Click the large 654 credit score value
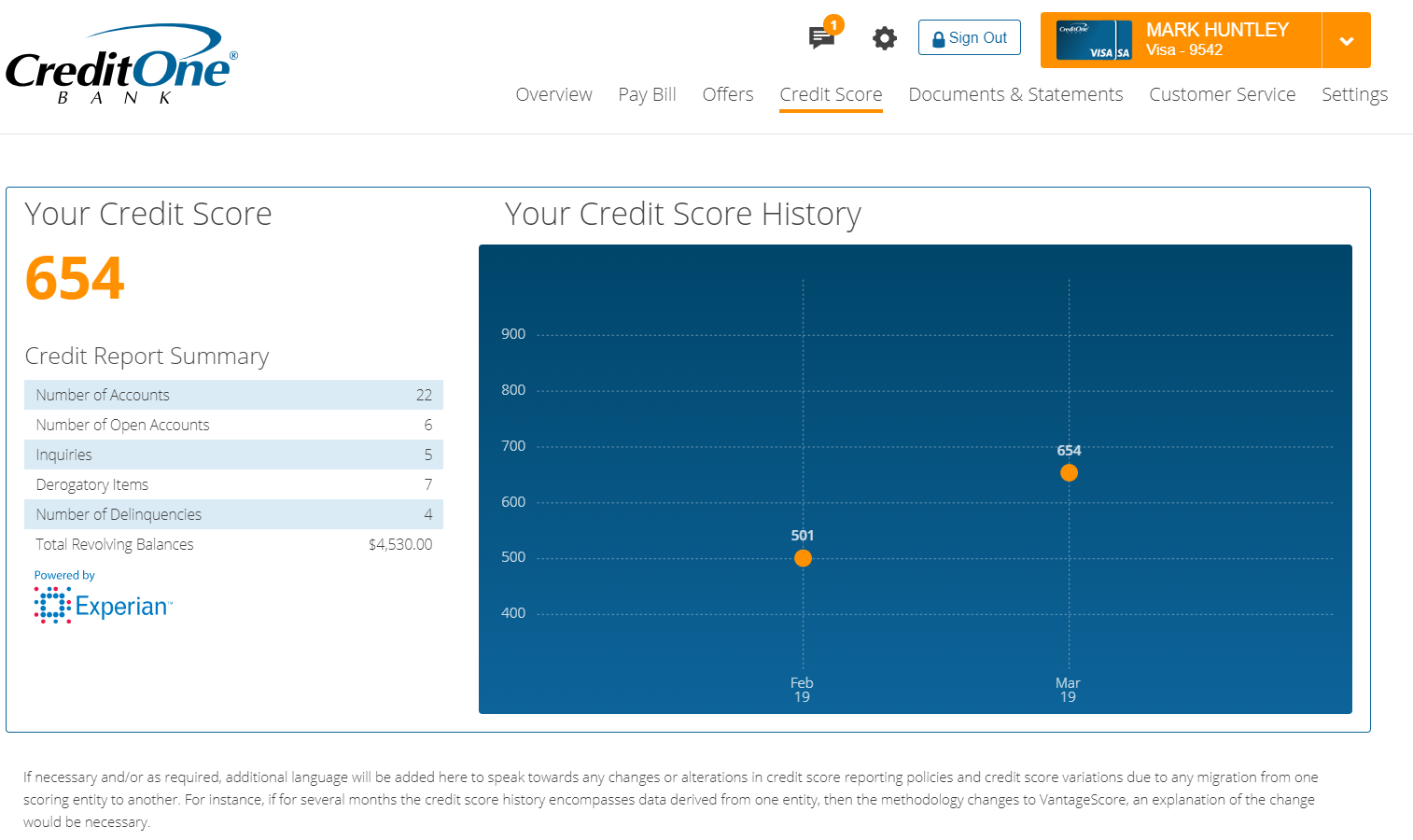Image resolution: width=1413 pixels, height=840 pixels. coord(75,278)
